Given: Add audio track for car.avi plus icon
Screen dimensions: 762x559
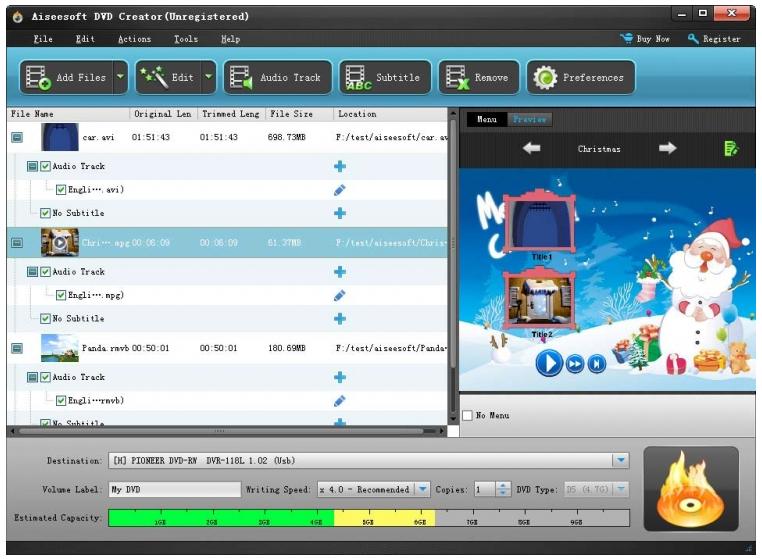Looking at the screenshot, I should coord(340,166).
